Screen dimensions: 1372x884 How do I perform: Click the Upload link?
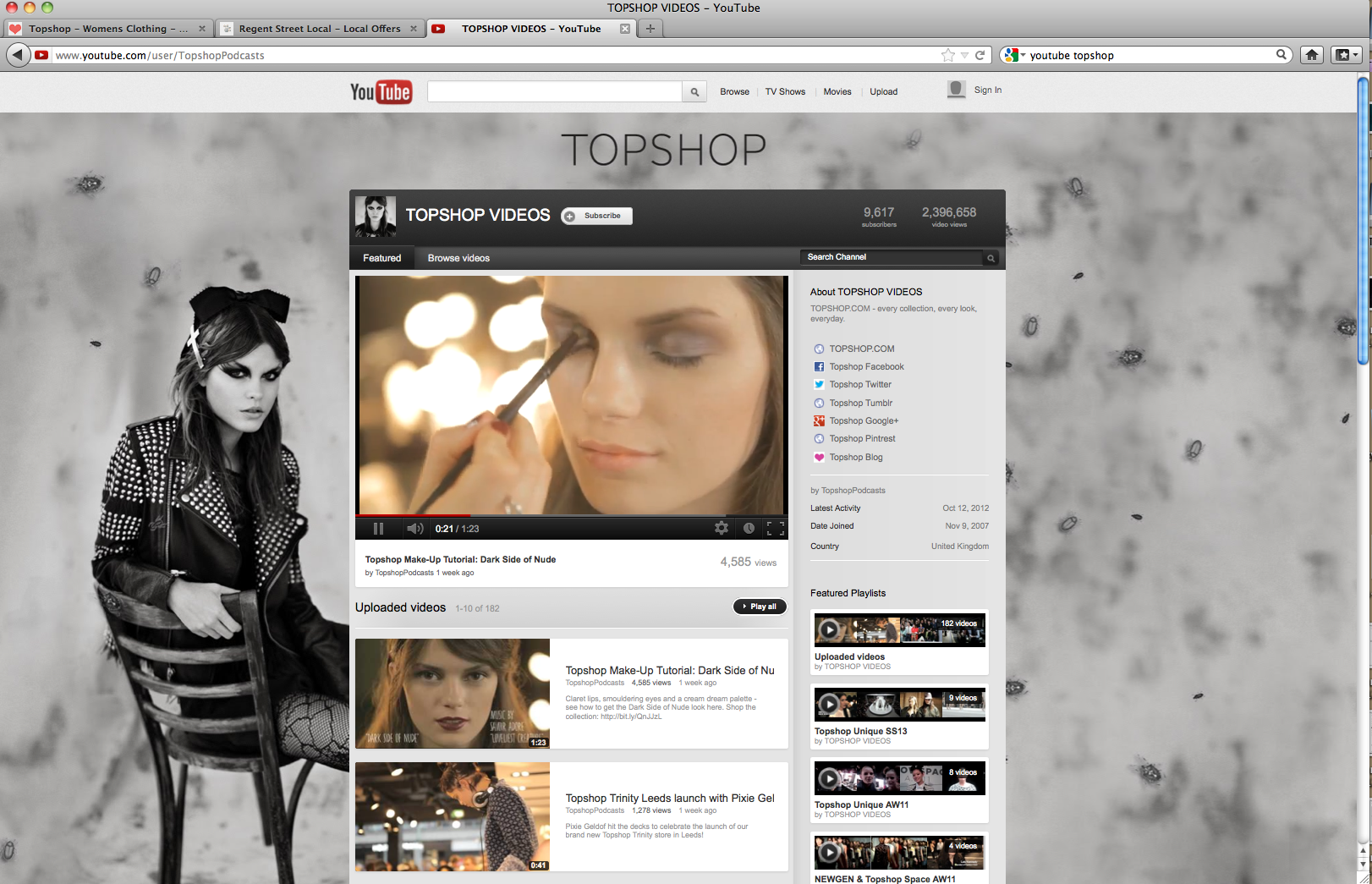pyautogui.click(x=884, y=91)
